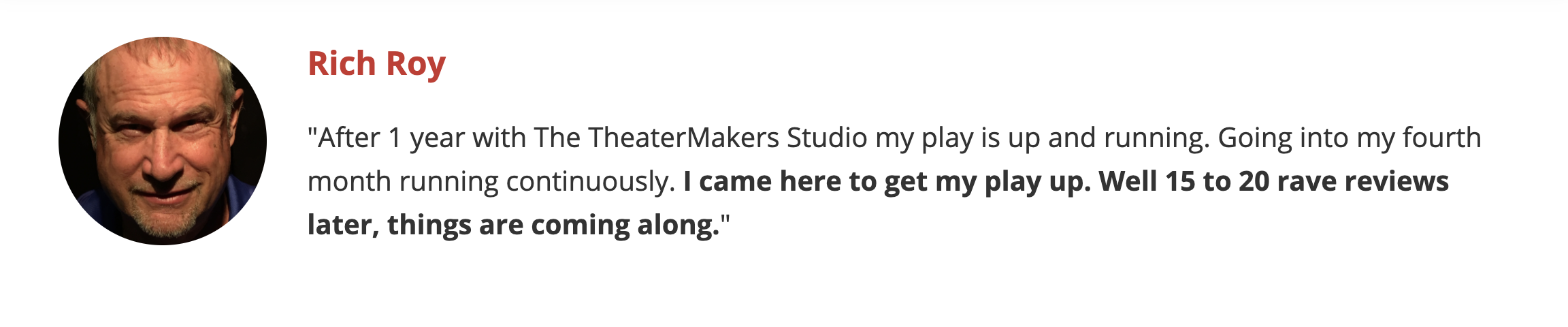1568x327 pixels.
Task: Click the word "Rich" in the red heading
Action: pyautogui.click(x=342, y=64)
